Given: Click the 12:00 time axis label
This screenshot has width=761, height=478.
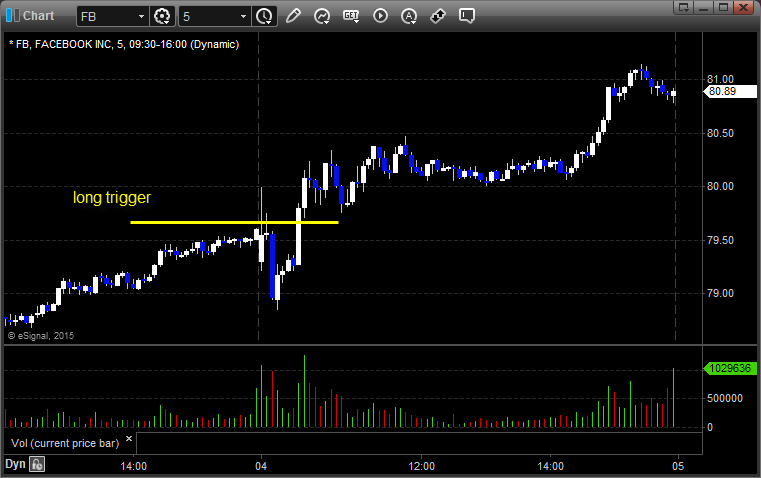Looking at the screenshot, I should coord(421,466).
